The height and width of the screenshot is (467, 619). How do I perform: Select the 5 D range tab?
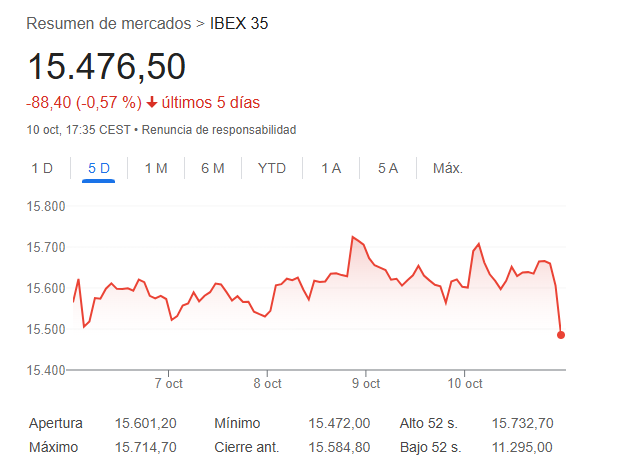tap(99, 168)
